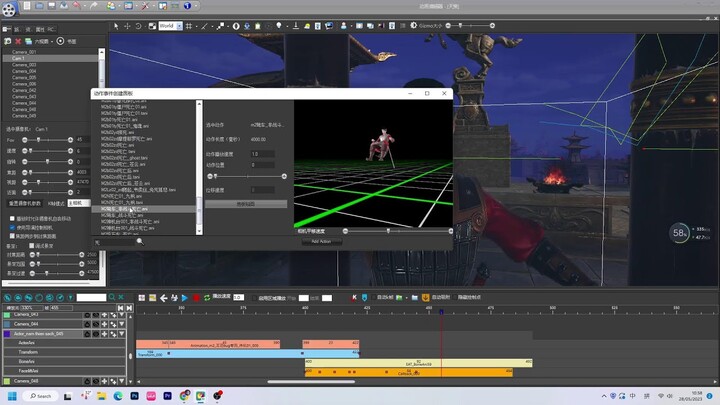This screenshot has width=720, height=405.
Task: Select the move gizmo tool next to the pointer
Action: 127,26
